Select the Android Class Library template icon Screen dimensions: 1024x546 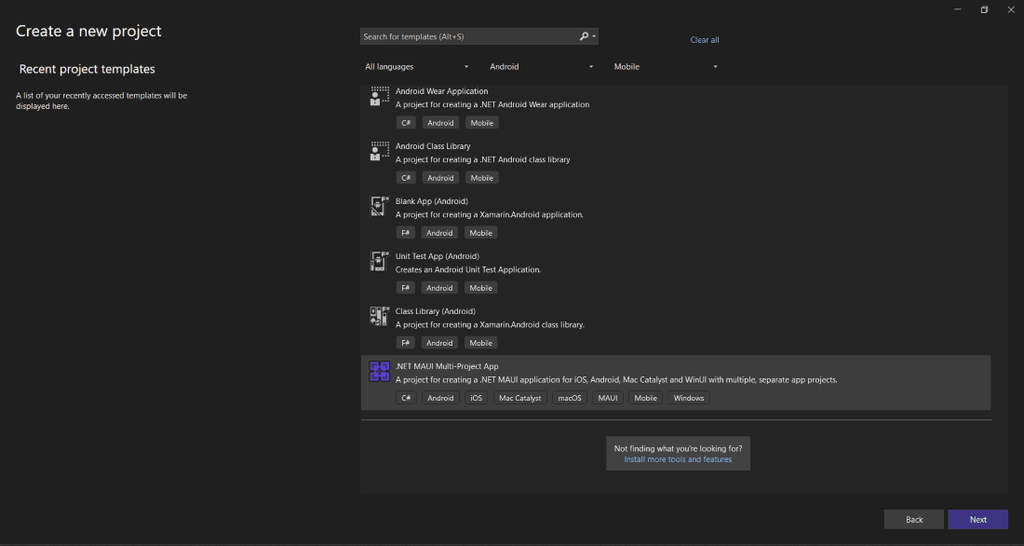tap(379, 151)
